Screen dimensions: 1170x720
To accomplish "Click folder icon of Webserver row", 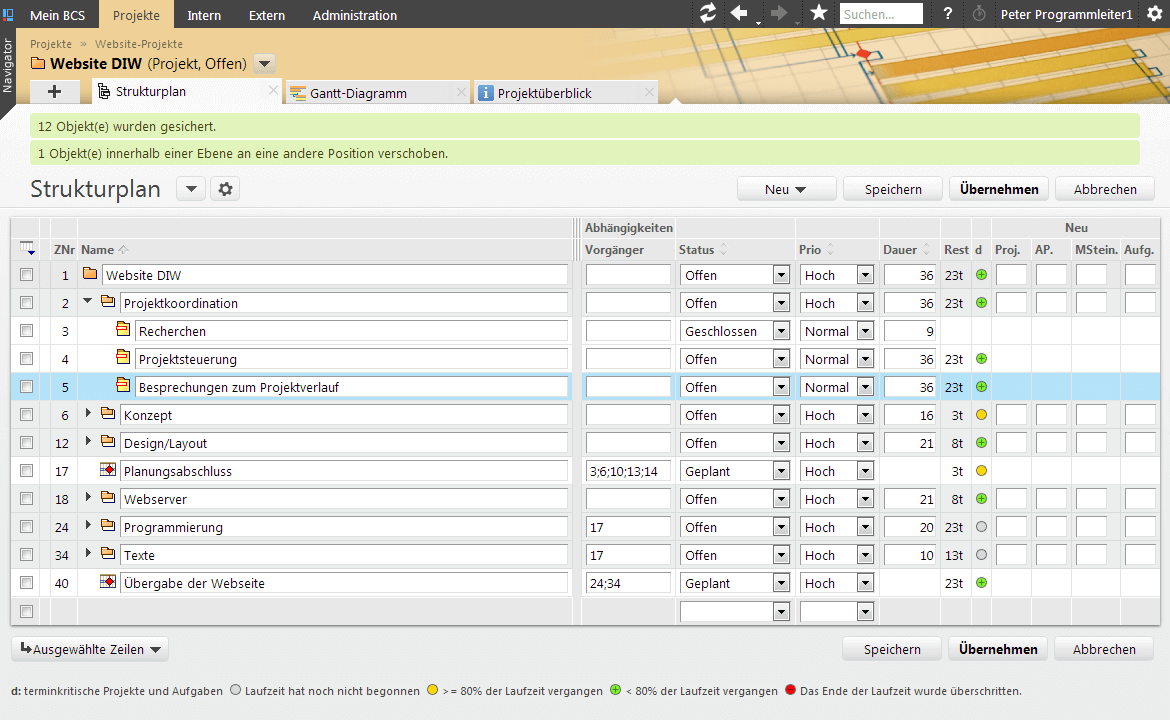I will [108, 497].
